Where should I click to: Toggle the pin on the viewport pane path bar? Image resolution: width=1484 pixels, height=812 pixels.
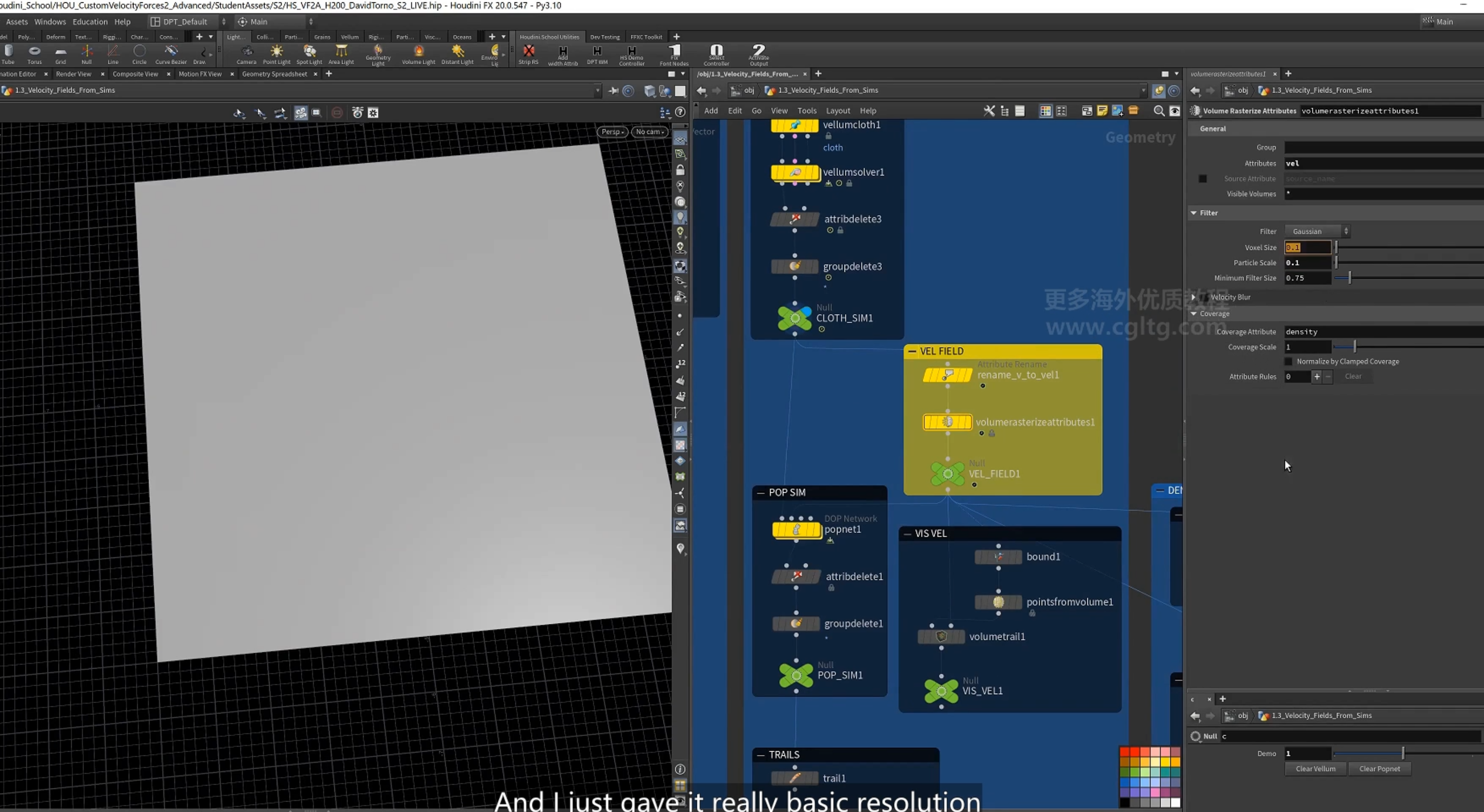tap(613, 91)
